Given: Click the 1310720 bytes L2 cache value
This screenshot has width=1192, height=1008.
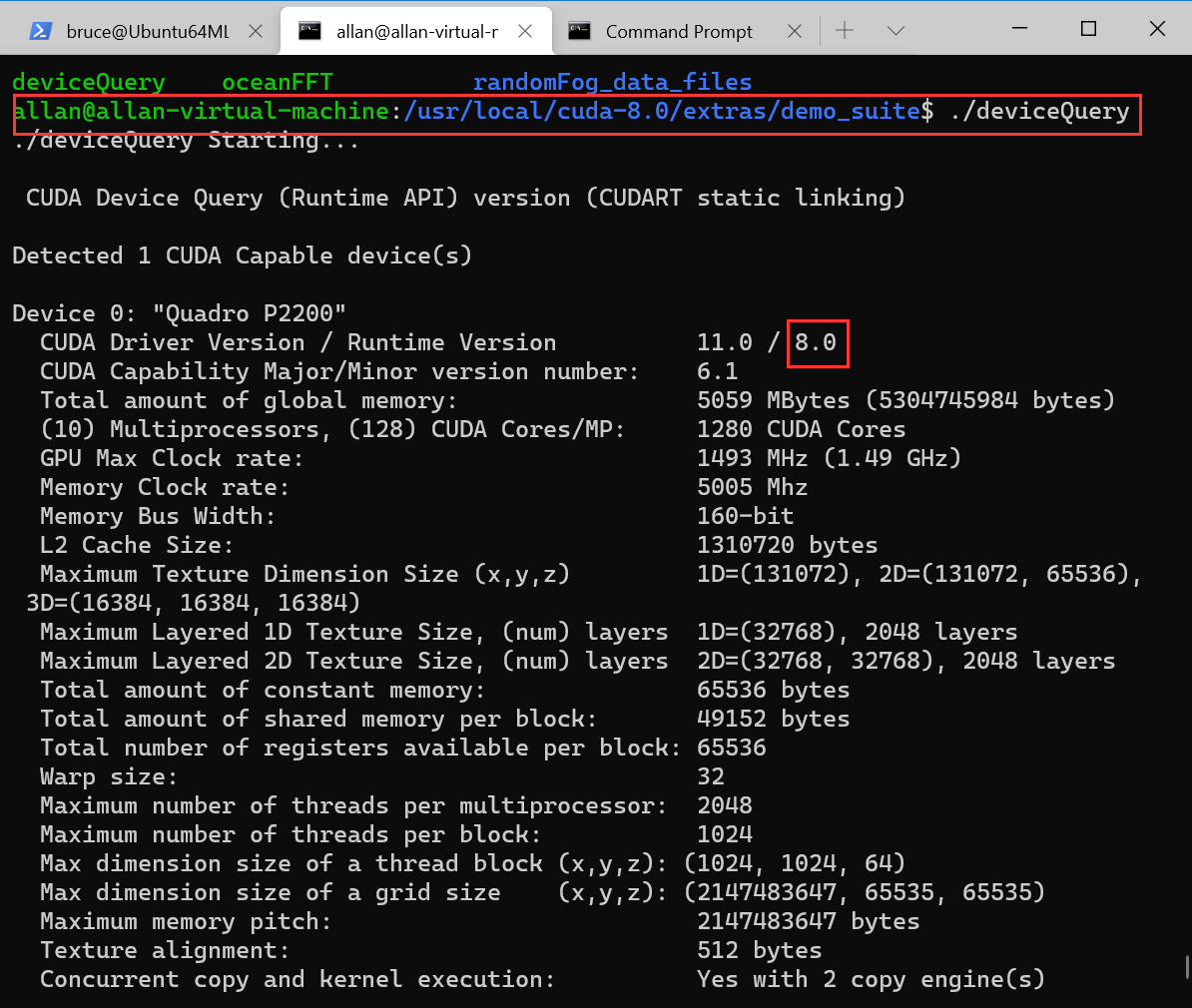Looking at the screenshot, I should point(788,544).
